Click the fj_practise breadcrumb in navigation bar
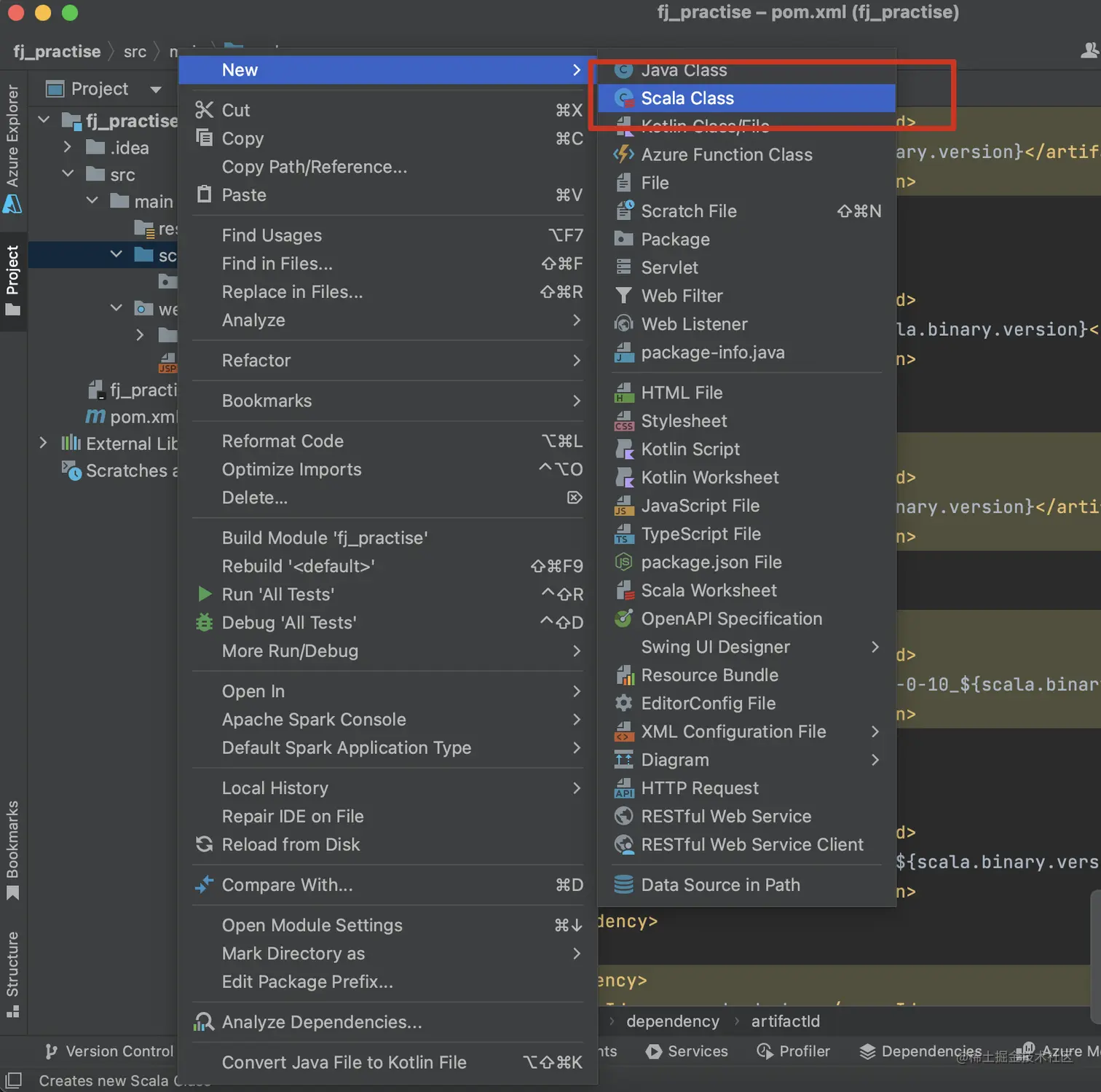 coord(57,52)
